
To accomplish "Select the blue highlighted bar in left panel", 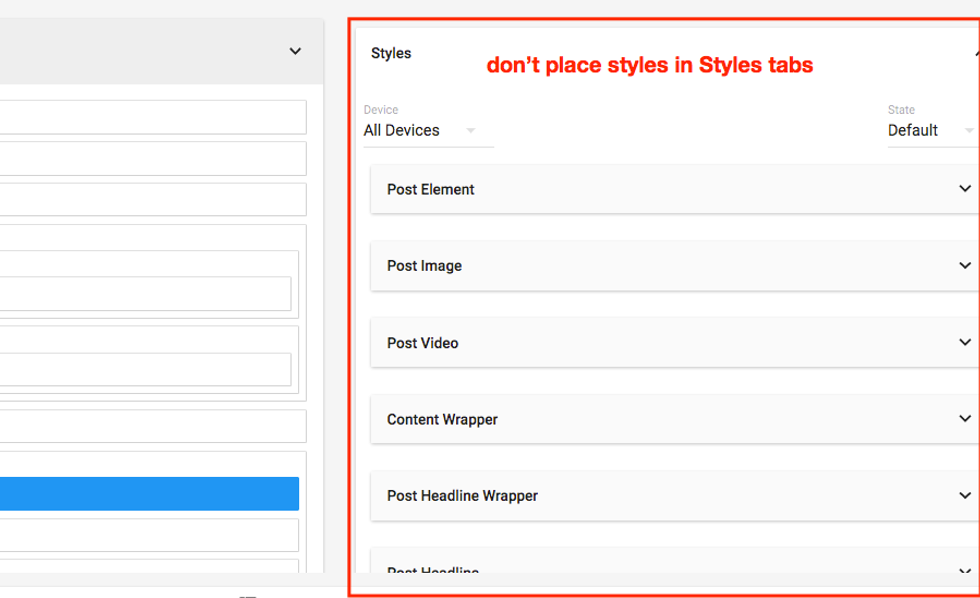I will click(150, 494).
